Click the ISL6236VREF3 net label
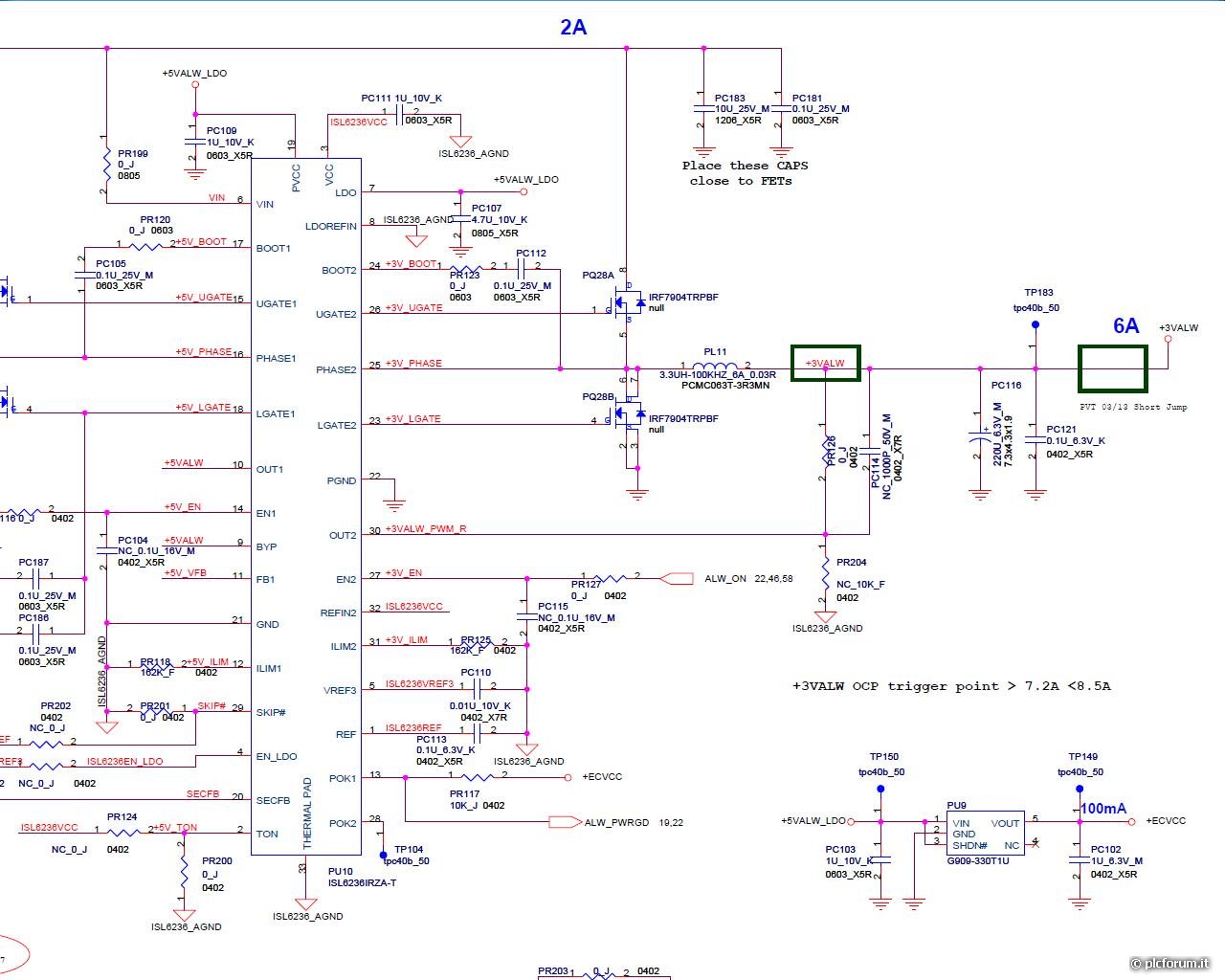Screen dimensions: 1225x980 coord(419,684)
